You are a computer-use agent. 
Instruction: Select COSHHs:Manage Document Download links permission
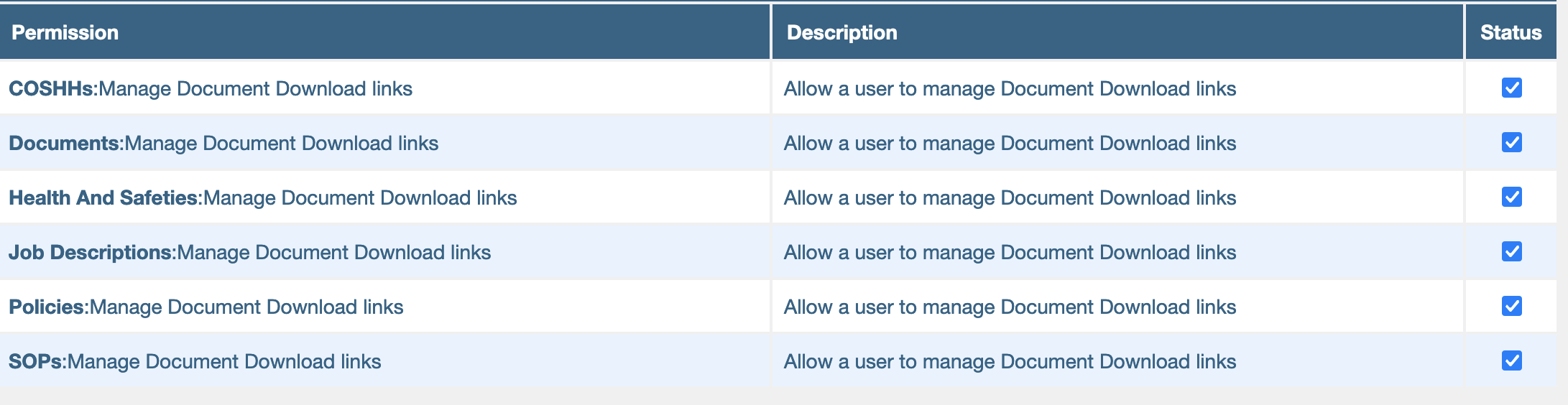(211, 88)
